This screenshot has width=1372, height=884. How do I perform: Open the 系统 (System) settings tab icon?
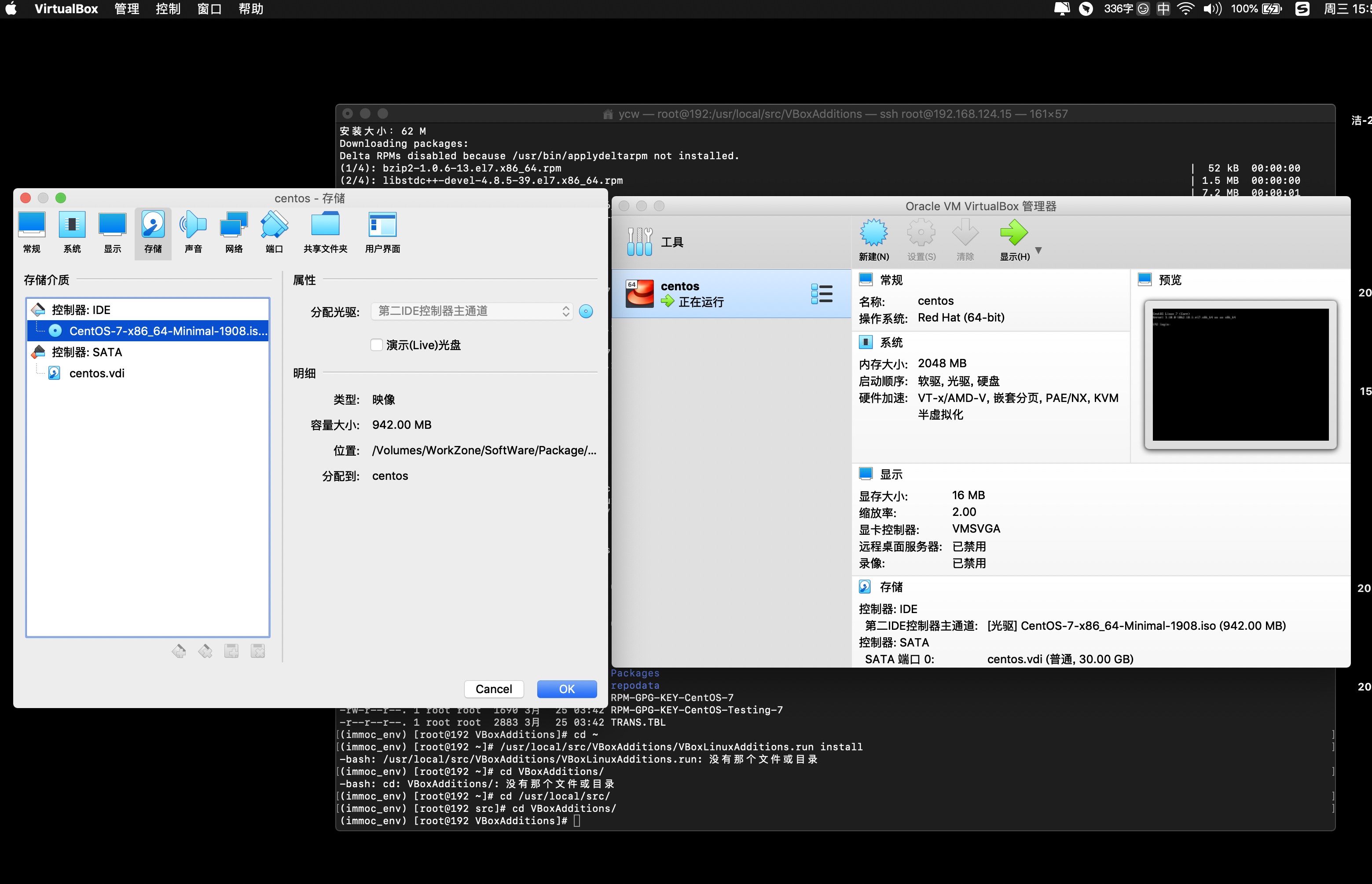tap(72, 225)
